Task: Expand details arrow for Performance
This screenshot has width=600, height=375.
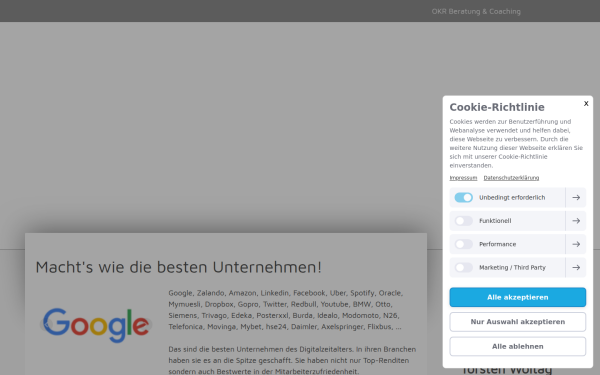Action: click(x=576, y=244)
